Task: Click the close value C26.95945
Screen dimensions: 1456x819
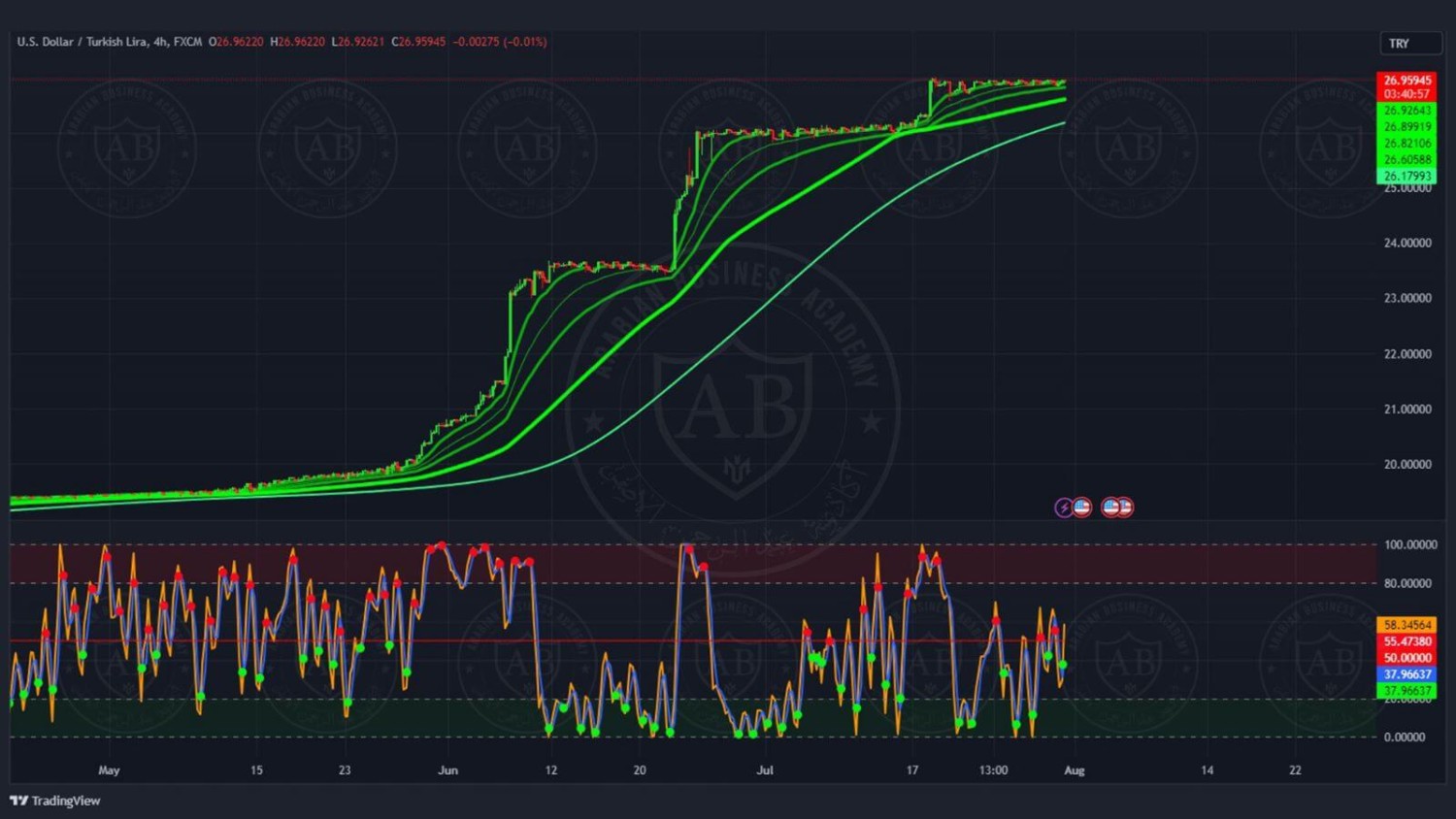Action: (418, 42)
